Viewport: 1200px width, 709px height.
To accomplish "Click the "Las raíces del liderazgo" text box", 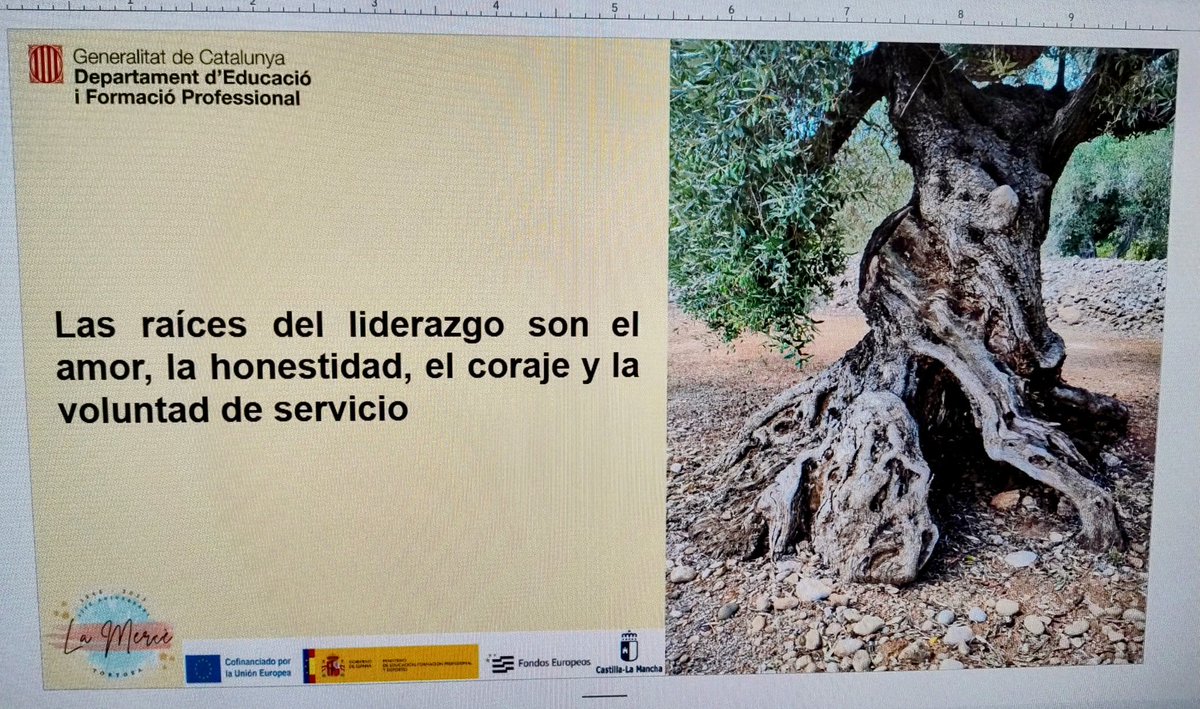I will tap(346, 367).
